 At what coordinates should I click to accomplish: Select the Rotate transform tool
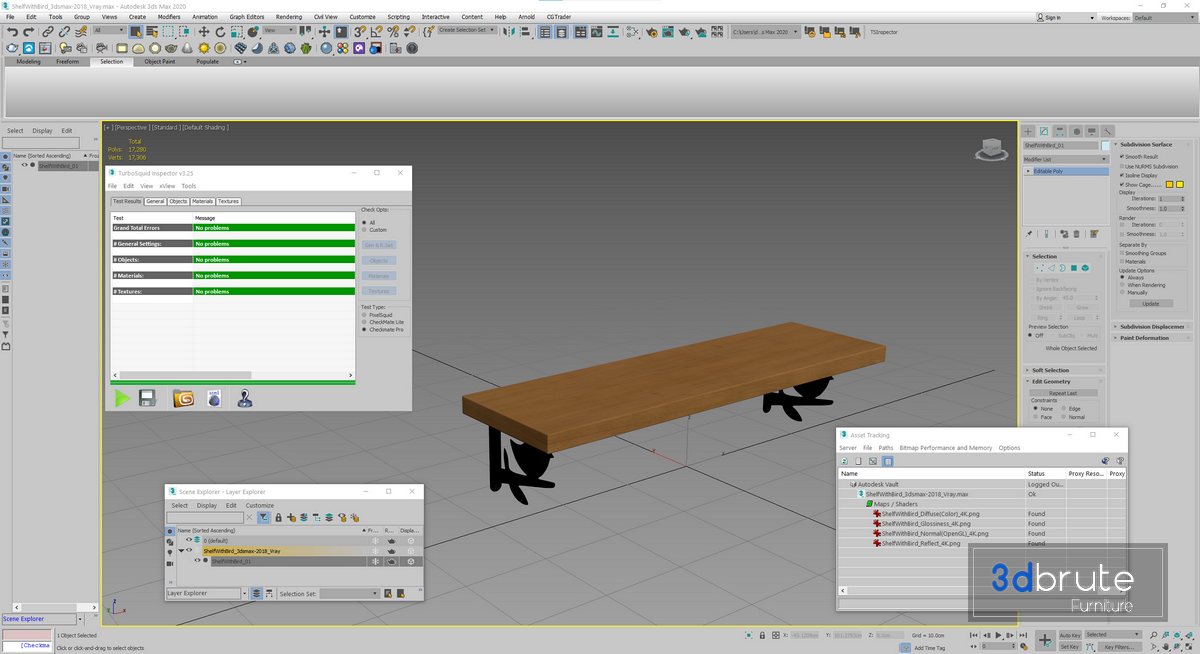[x=220, y=32]
